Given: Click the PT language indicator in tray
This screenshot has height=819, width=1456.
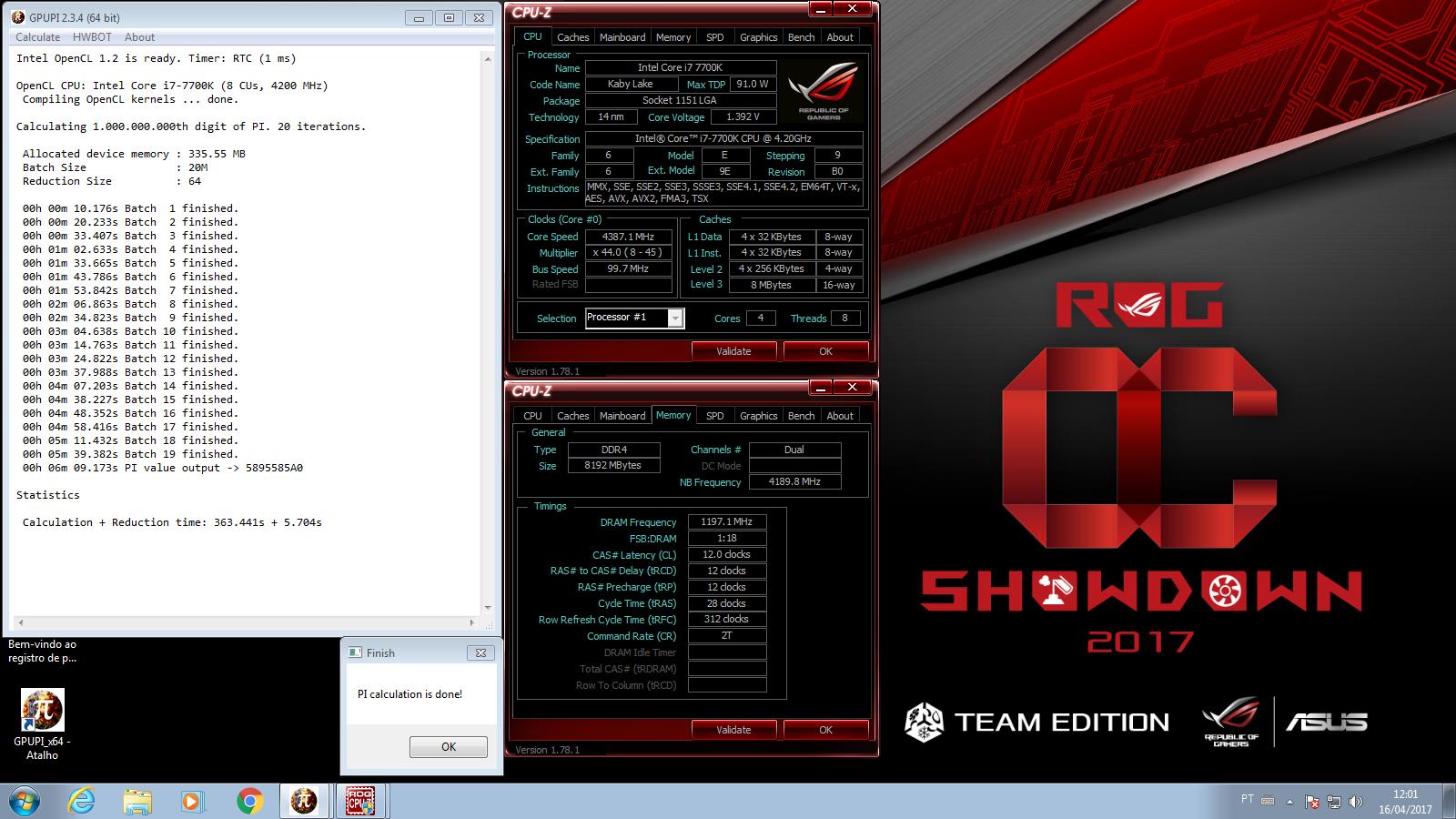Looking at the screenshot, I should pyautogui.click(x=1248, y=799).
